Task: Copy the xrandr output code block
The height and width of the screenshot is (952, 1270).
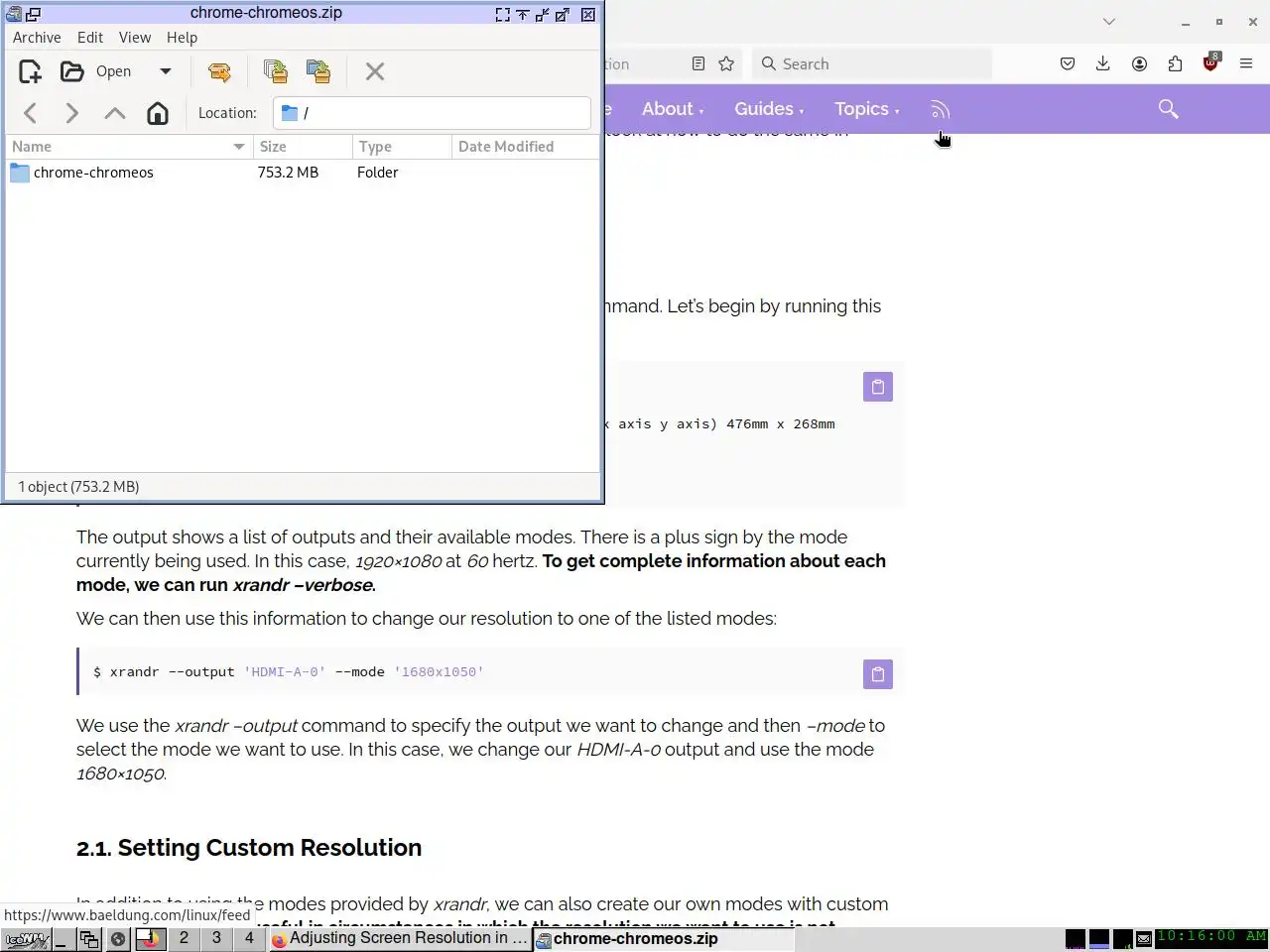Action: pos(878,387)
